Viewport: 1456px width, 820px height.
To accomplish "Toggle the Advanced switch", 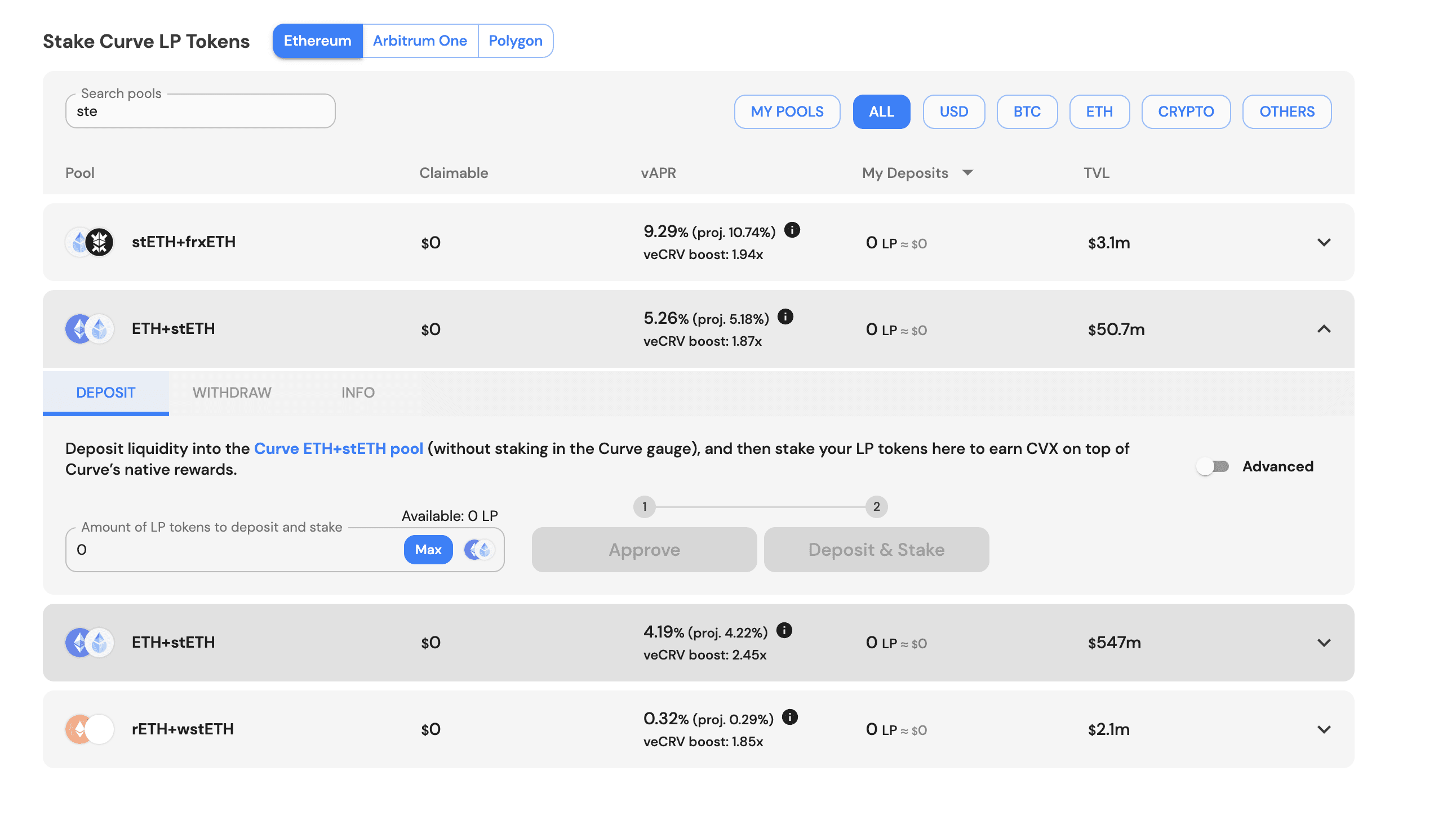I will 1213,466.
